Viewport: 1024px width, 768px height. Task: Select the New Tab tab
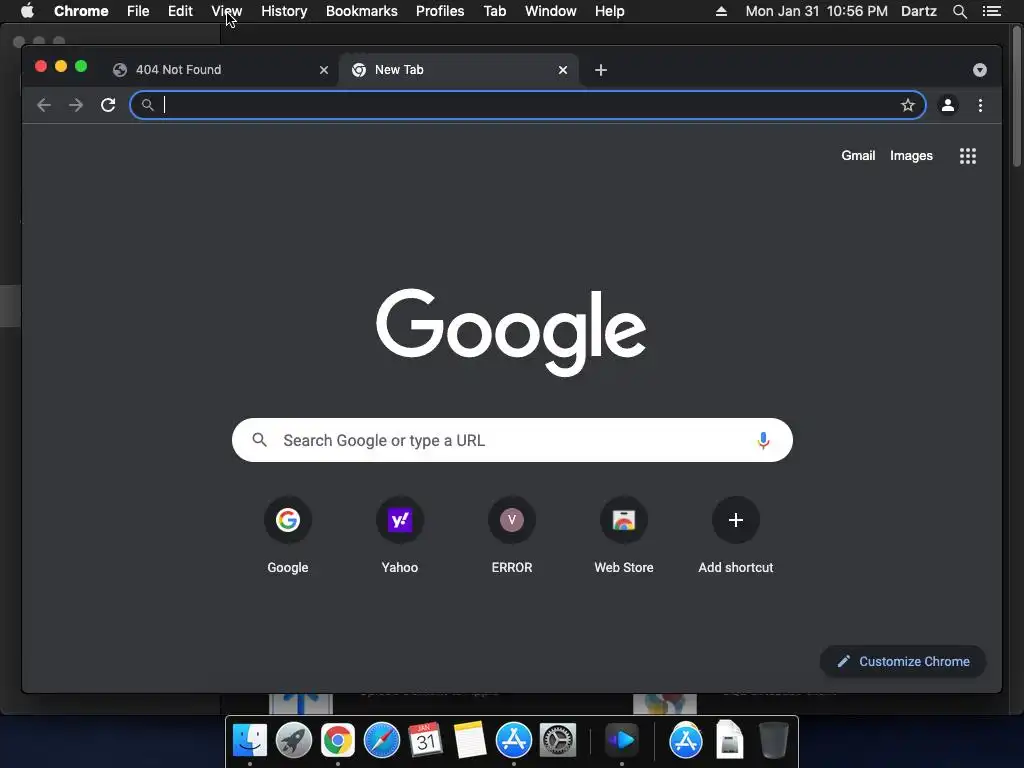point(458,70)
